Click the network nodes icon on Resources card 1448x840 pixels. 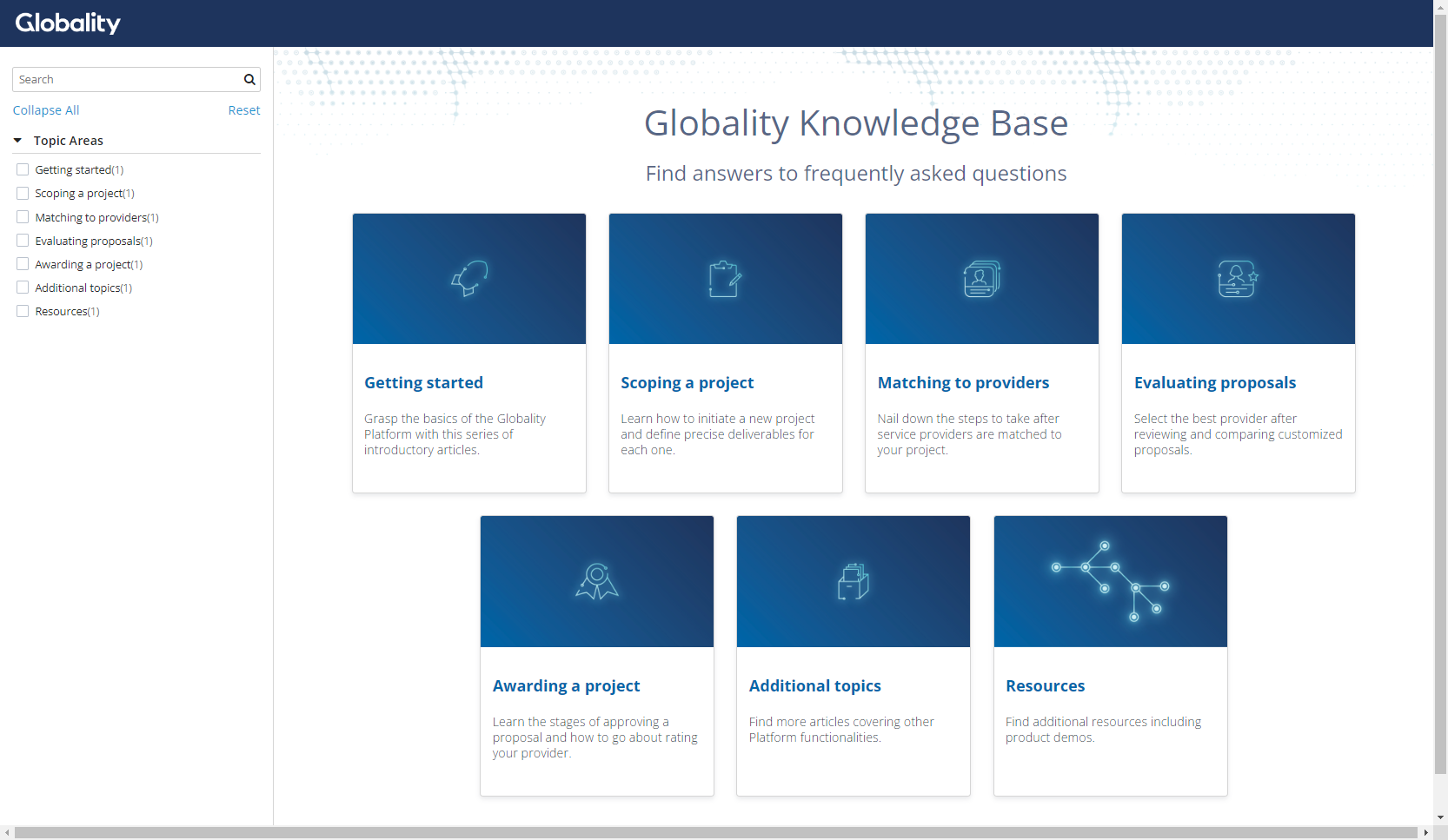tap(1110, 581)
